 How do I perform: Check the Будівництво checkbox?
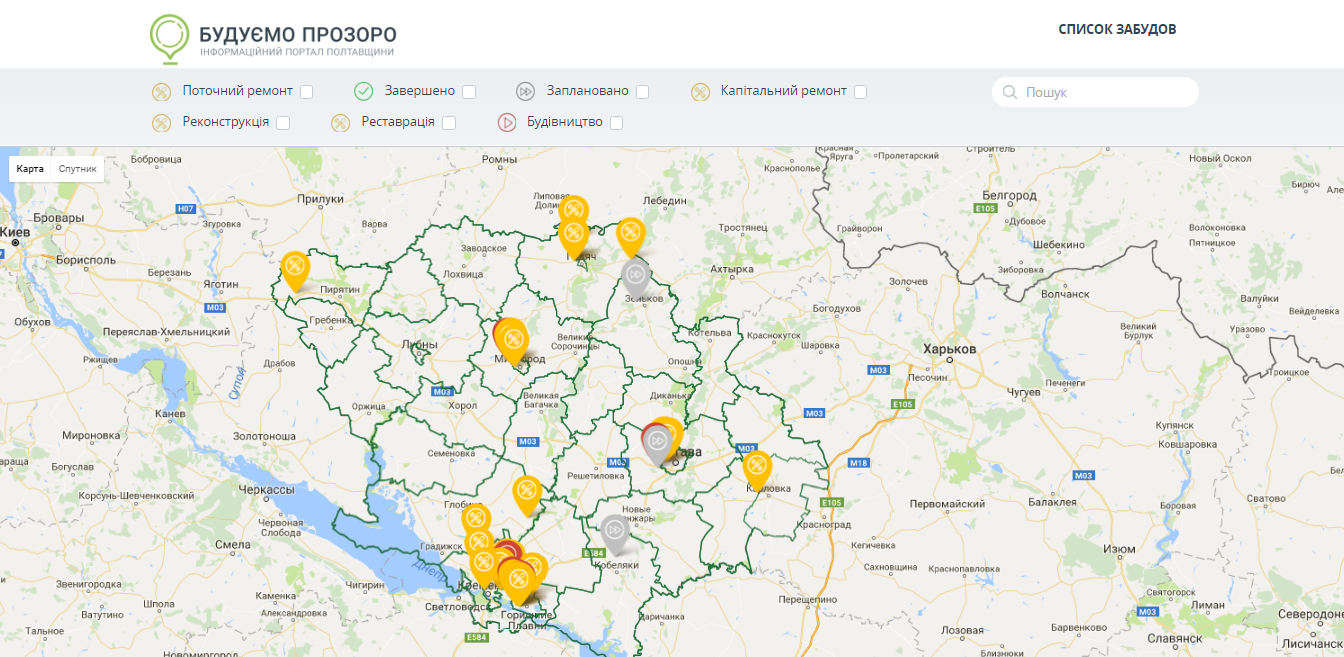click(616, 123)
